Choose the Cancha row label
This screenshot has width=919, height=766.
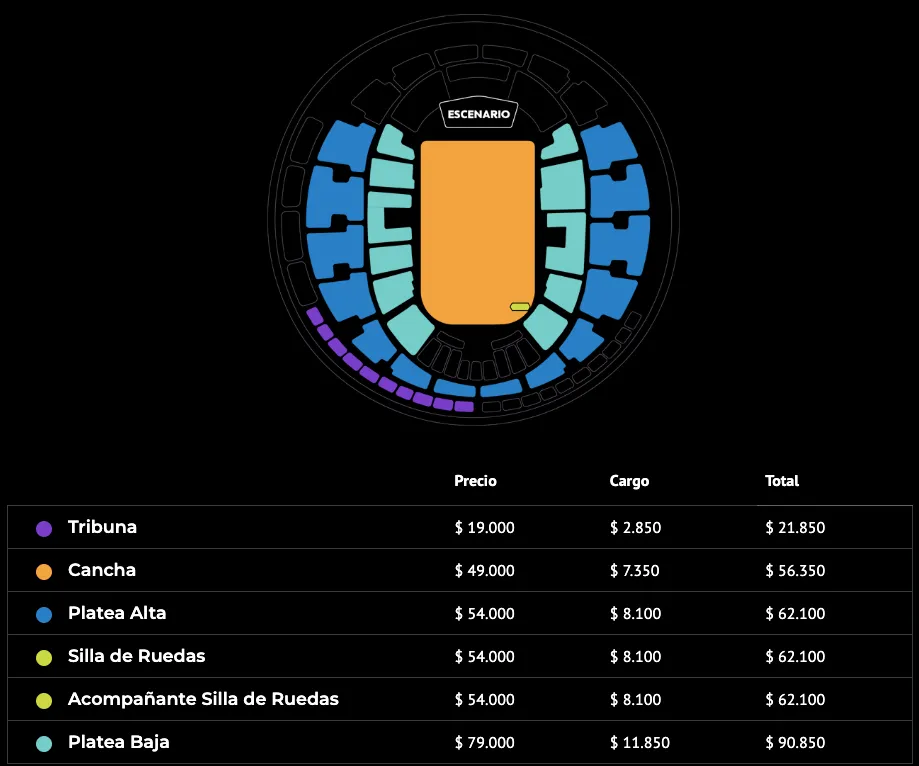point(102,570)
